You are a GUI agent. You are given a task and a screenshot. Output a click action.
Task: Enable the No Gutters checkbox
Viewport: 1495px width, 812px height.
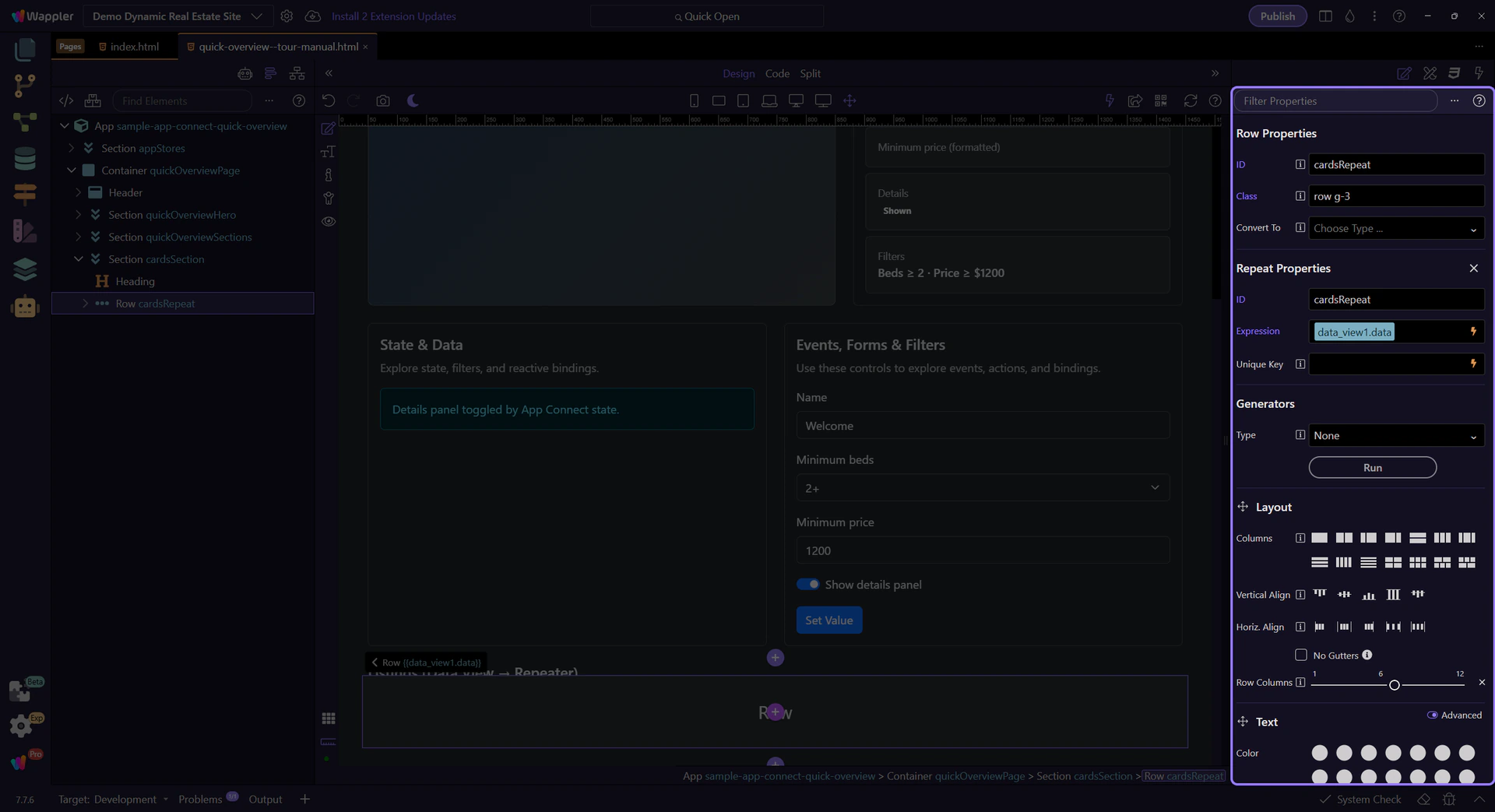click(x=1300, y=655)
